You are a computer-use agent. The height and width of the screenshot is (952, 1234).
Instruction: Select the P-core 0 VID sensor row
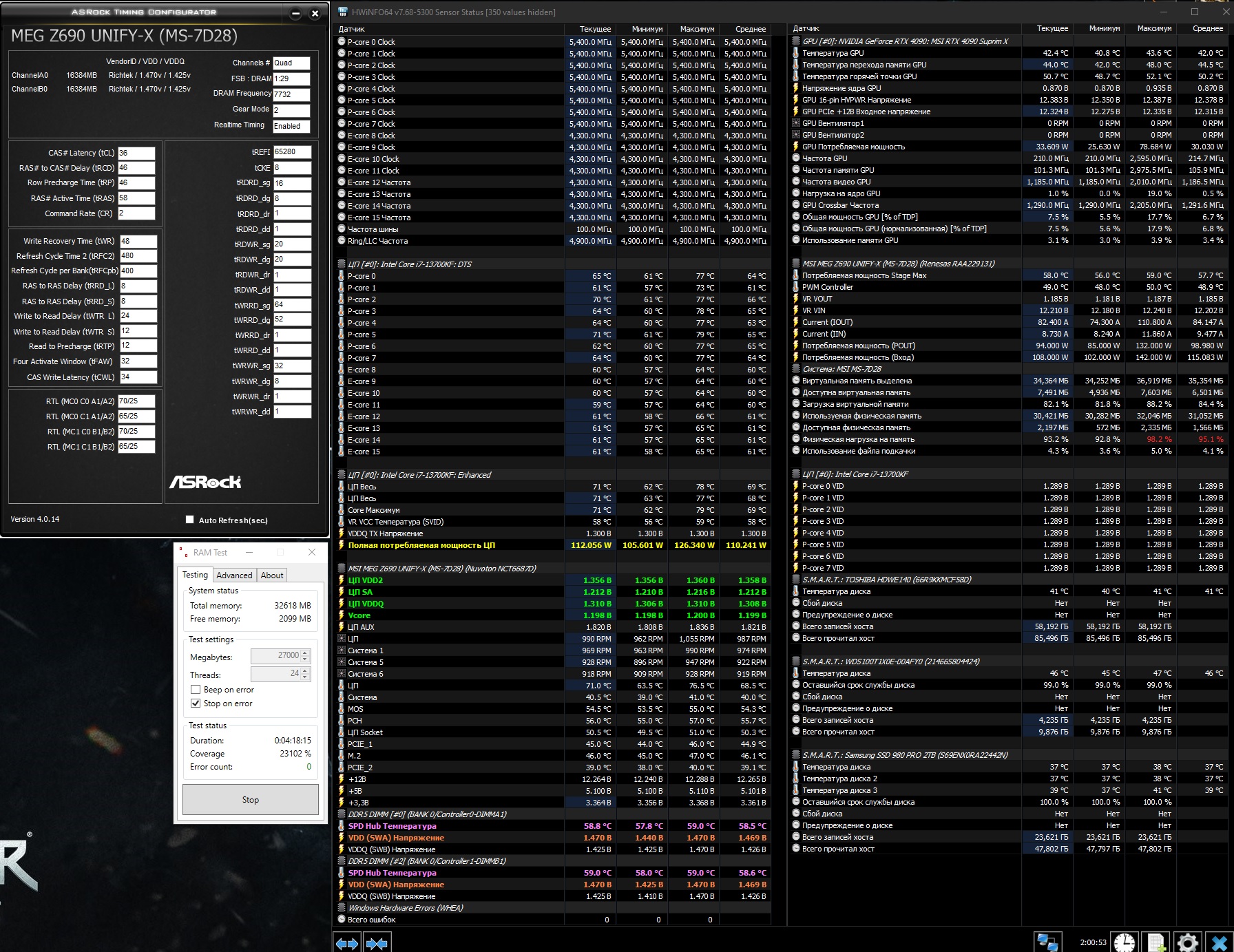point(1009,486)
